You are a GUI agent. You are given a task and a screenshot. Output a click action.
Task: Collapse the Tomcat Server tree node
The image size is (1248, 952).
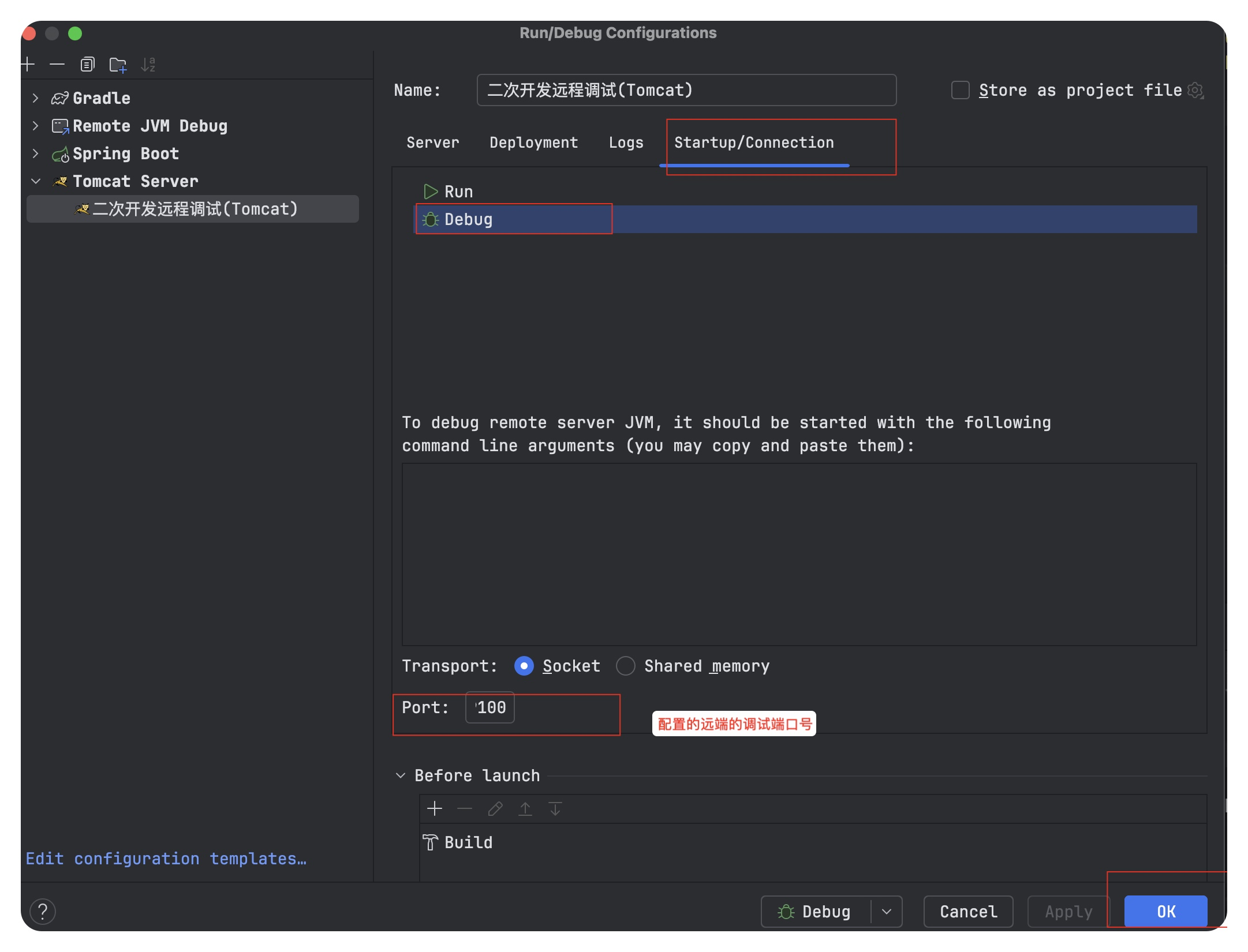click(x=36, y=181)
